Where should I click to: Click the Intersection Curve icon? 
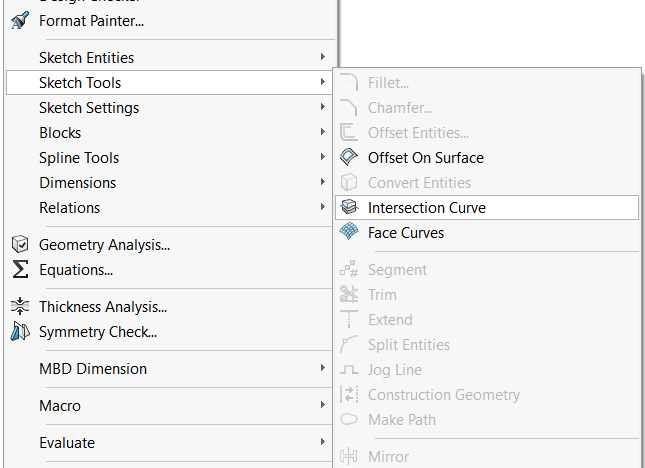click(349, 208)
